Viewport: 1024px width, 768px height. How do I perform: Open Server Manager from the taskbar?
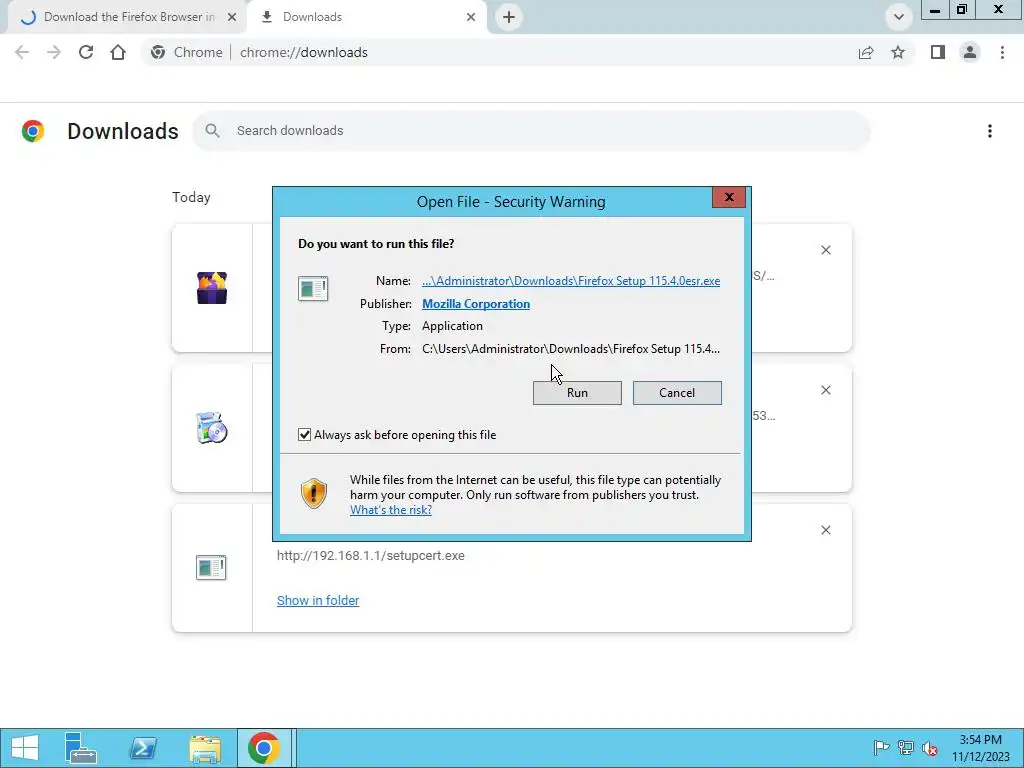point(80,748)
